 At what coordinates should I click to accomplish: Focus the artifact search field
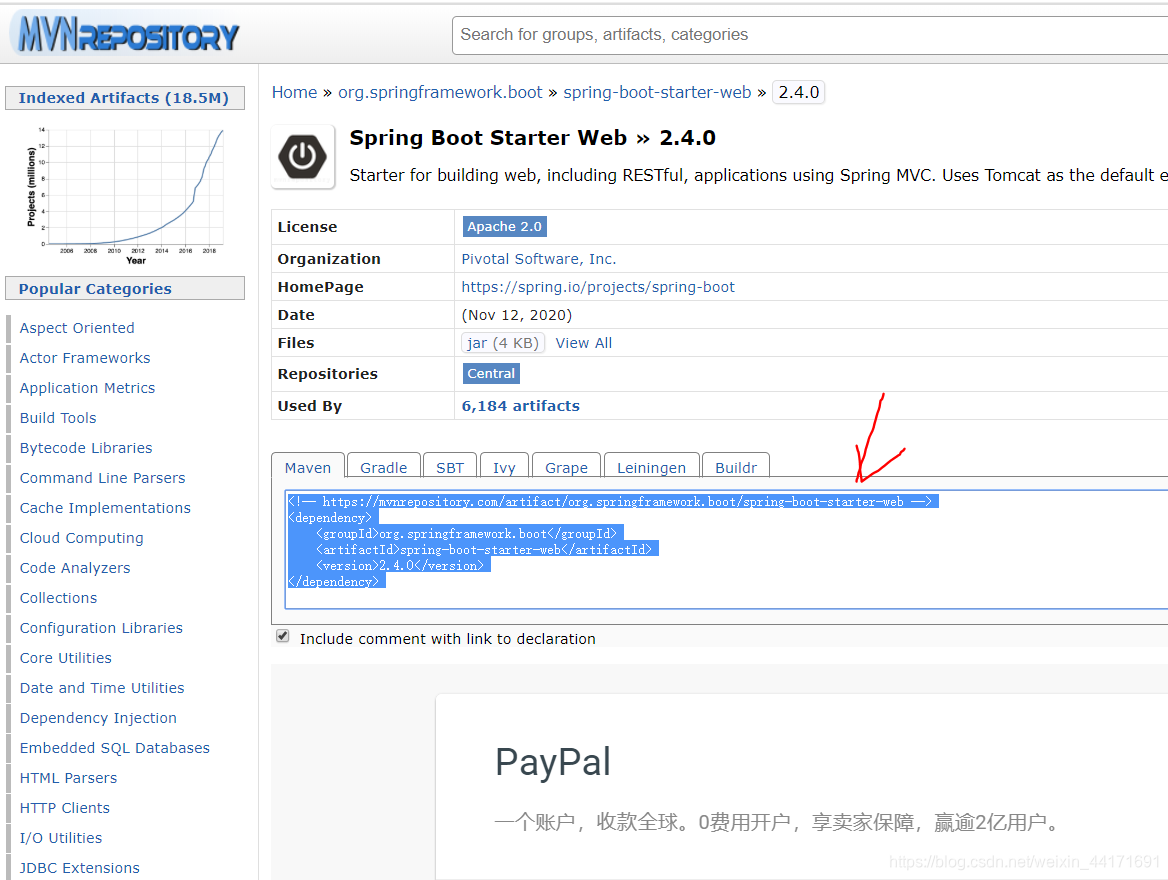(x=810, y=35)
